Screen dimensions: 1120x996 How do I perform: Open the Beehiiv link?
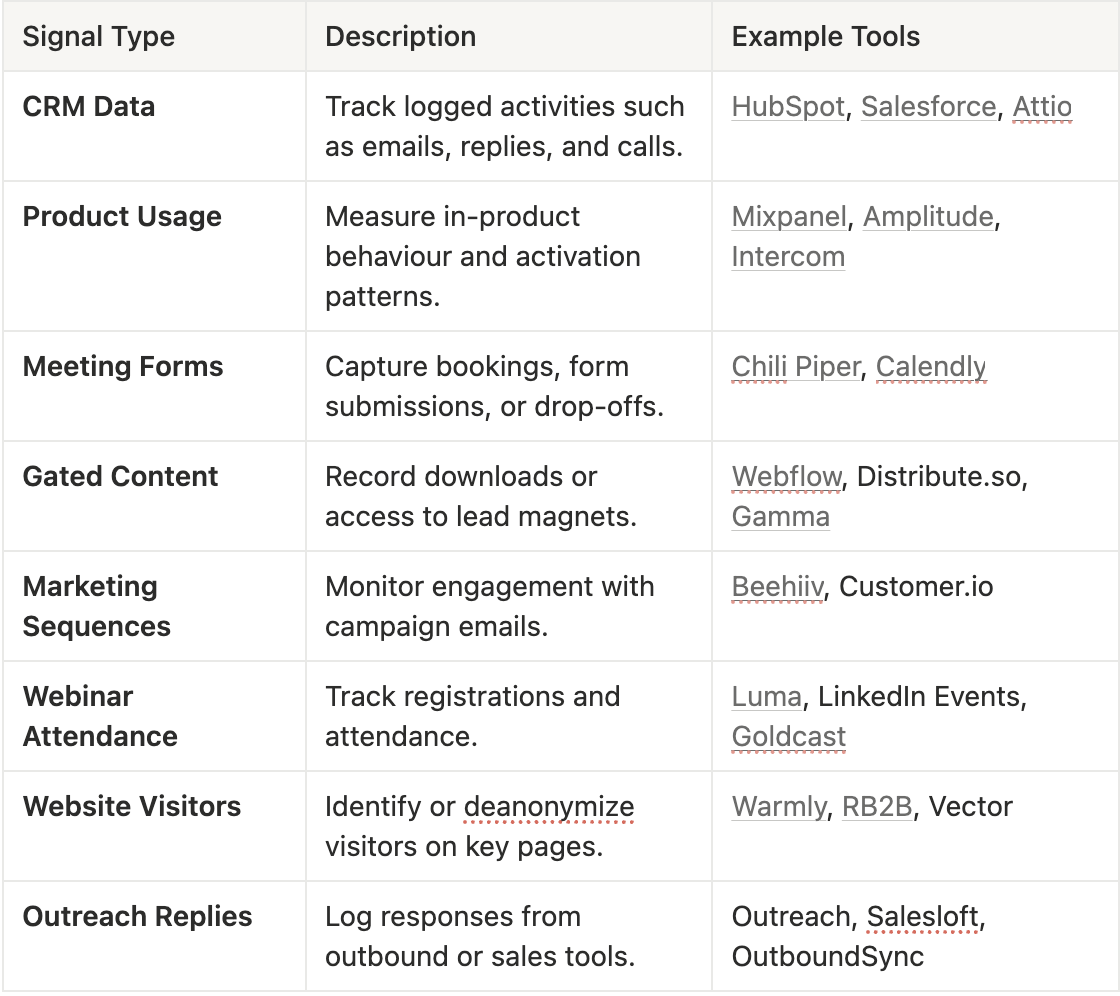pos(777,587)
